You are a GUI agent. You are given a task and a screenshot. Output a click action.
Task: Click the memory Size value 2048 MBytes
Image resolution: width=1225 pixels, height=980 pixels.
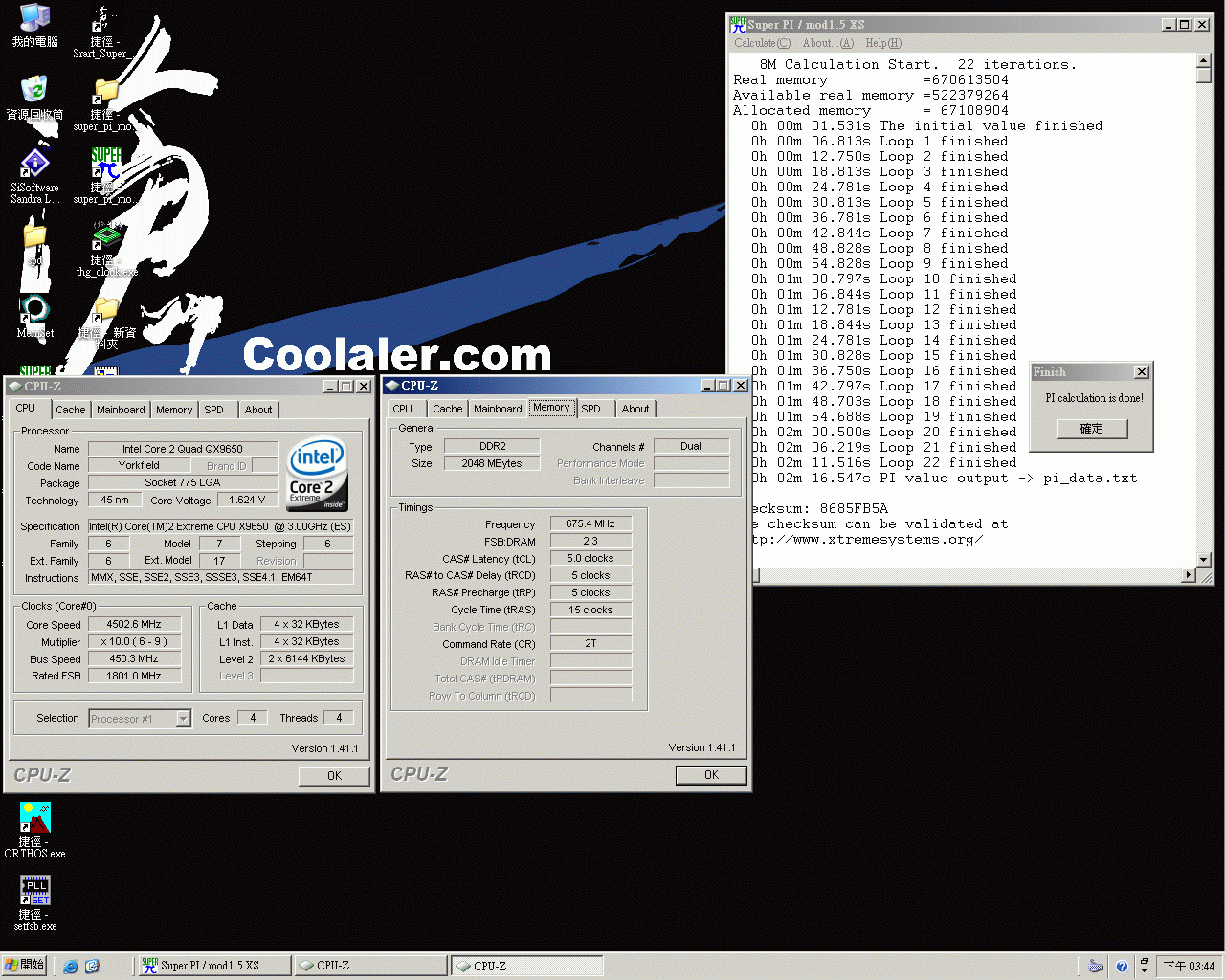[492, 464]
